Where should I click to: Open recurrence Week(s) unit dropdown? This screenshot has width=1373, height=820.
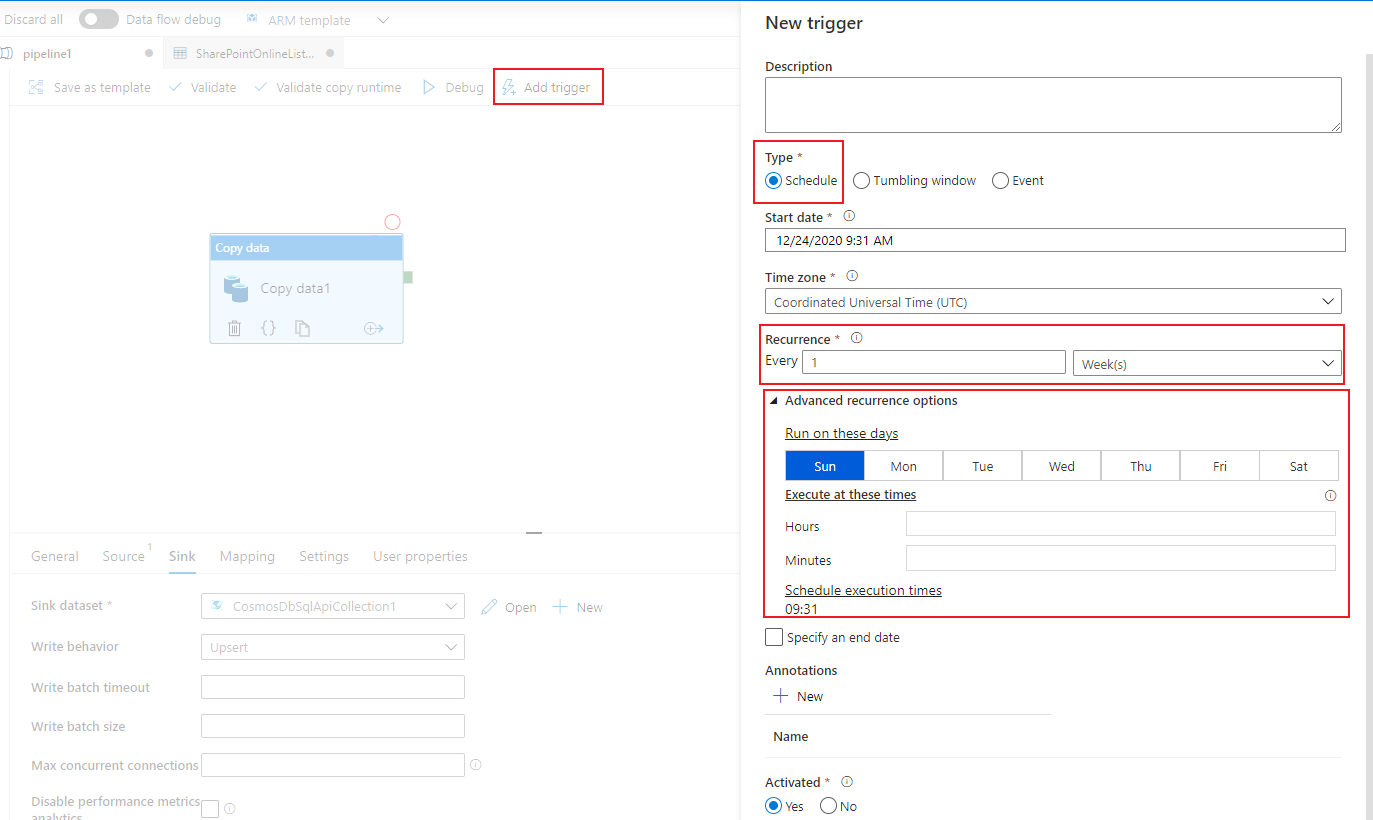pos(1207,364)
